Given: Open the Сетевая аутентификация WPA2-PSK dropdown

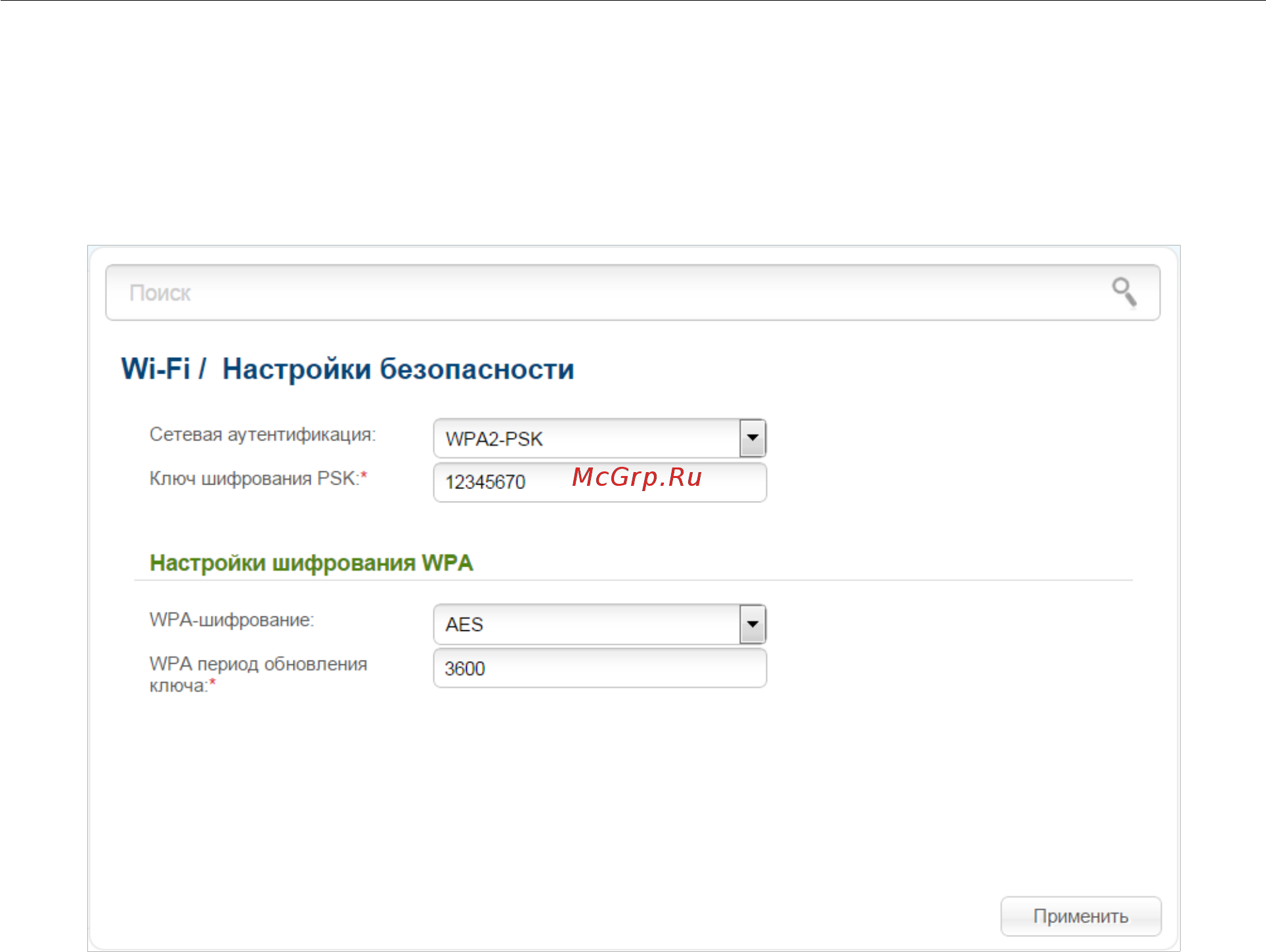Looking at the screenshot, I should pos(600,439).
